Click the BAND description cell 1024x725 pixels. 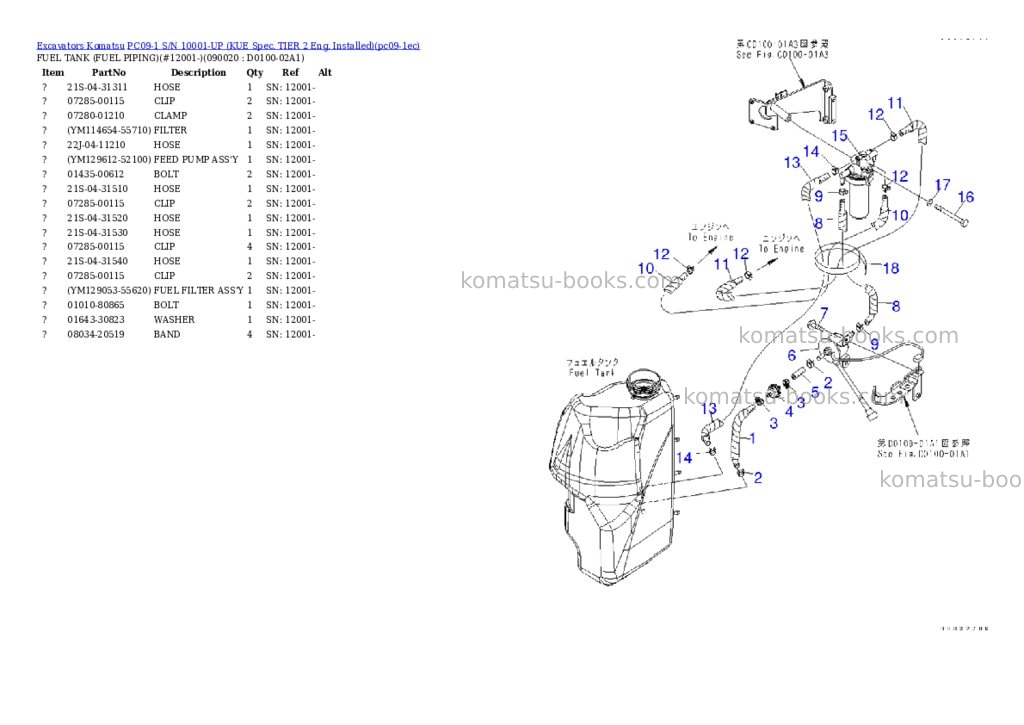(x=167, y=334)
